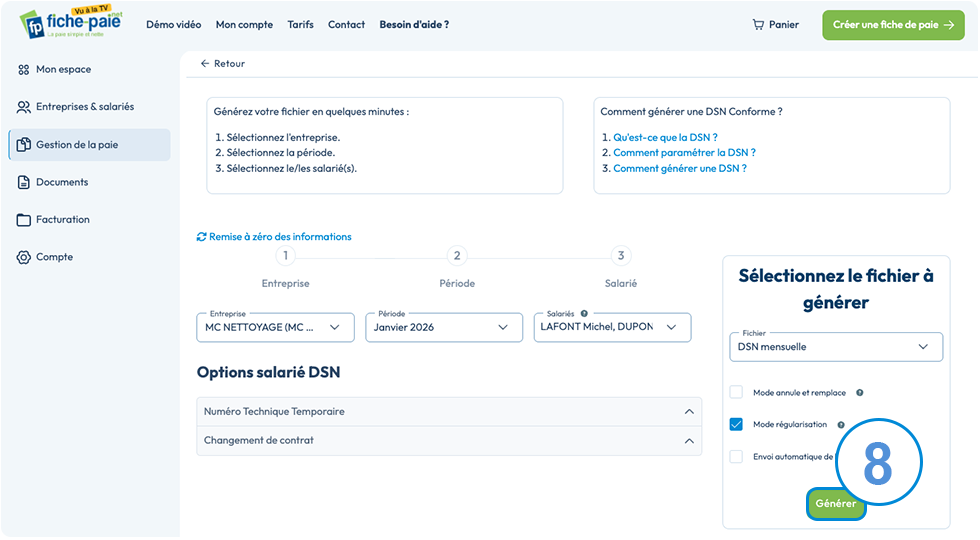Click help icon beside Mode annule et remplace
980x540 pixels.
(x=859, y=392)
